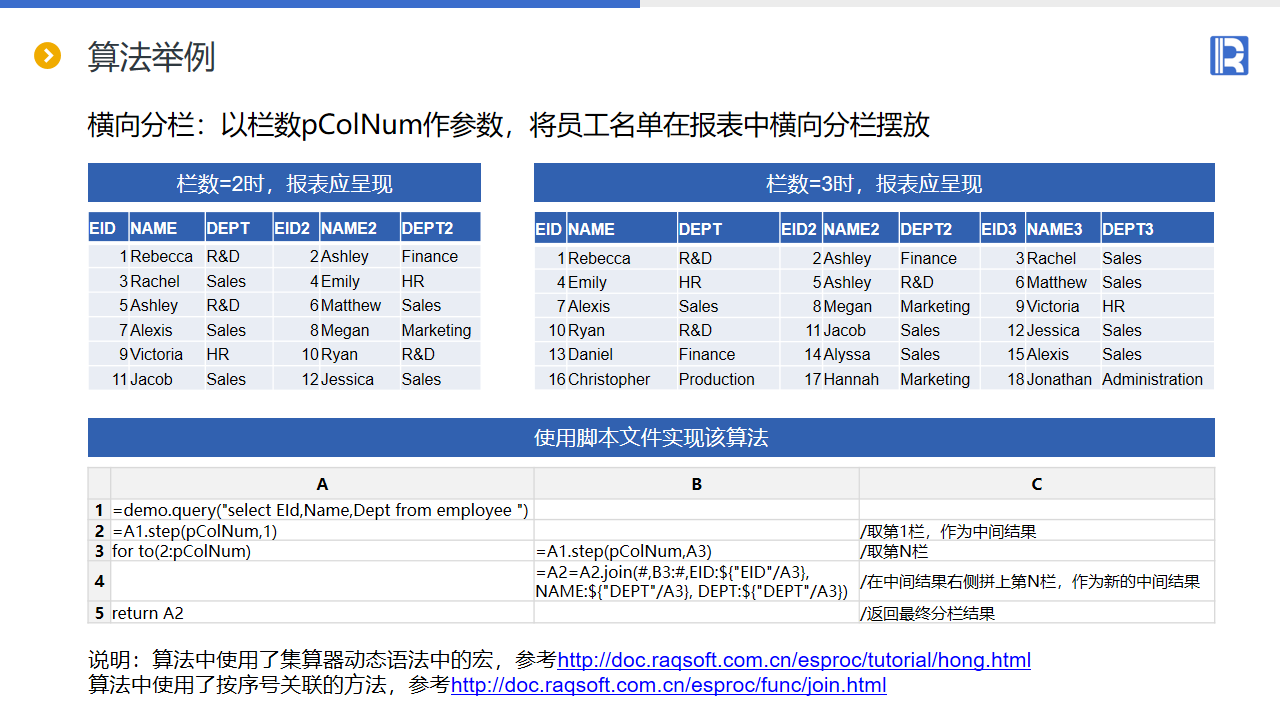Click the 'return A2' cell

(148, 613)
